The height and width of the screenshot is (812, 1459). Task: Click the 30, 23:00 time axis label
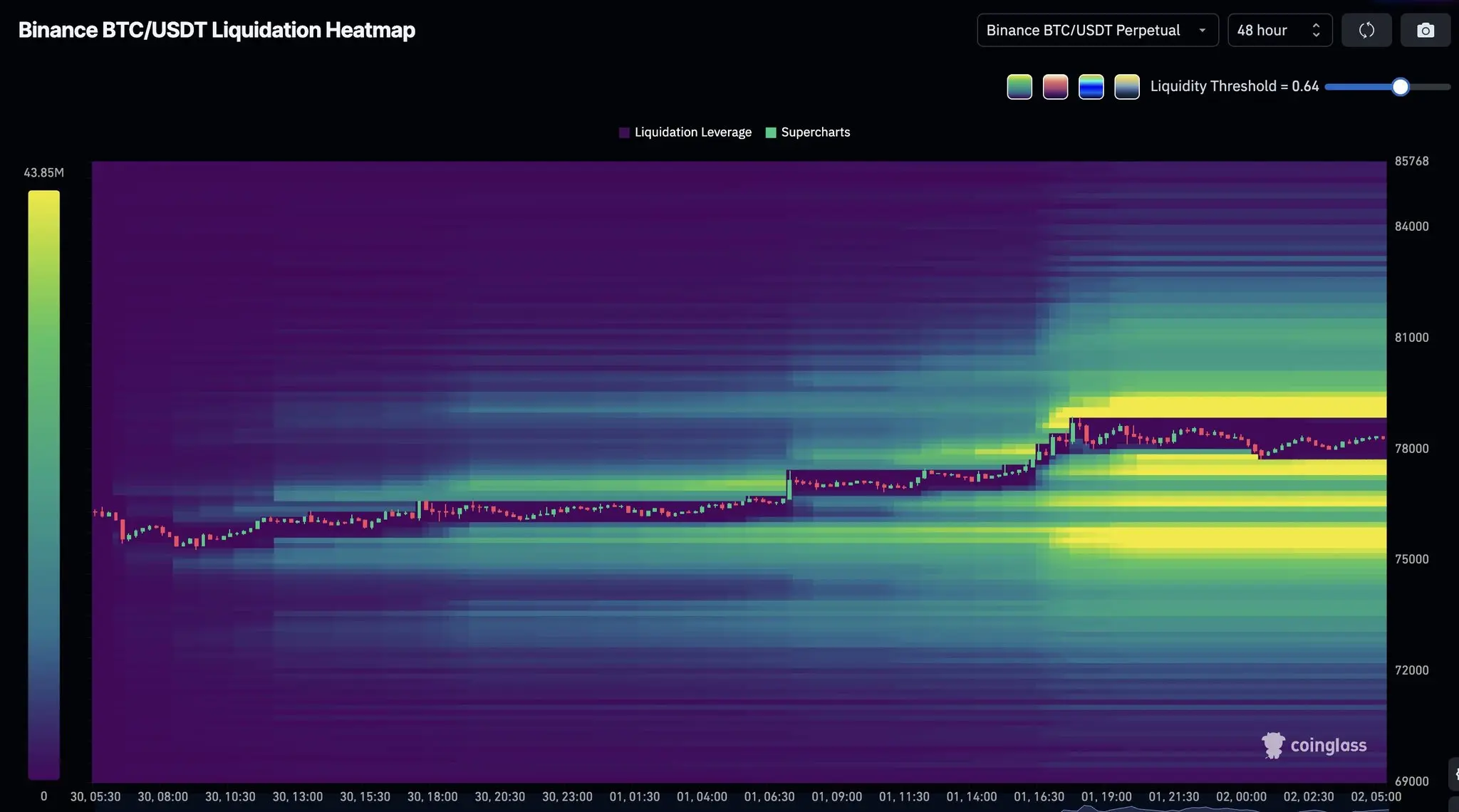[x=567, y=797]
